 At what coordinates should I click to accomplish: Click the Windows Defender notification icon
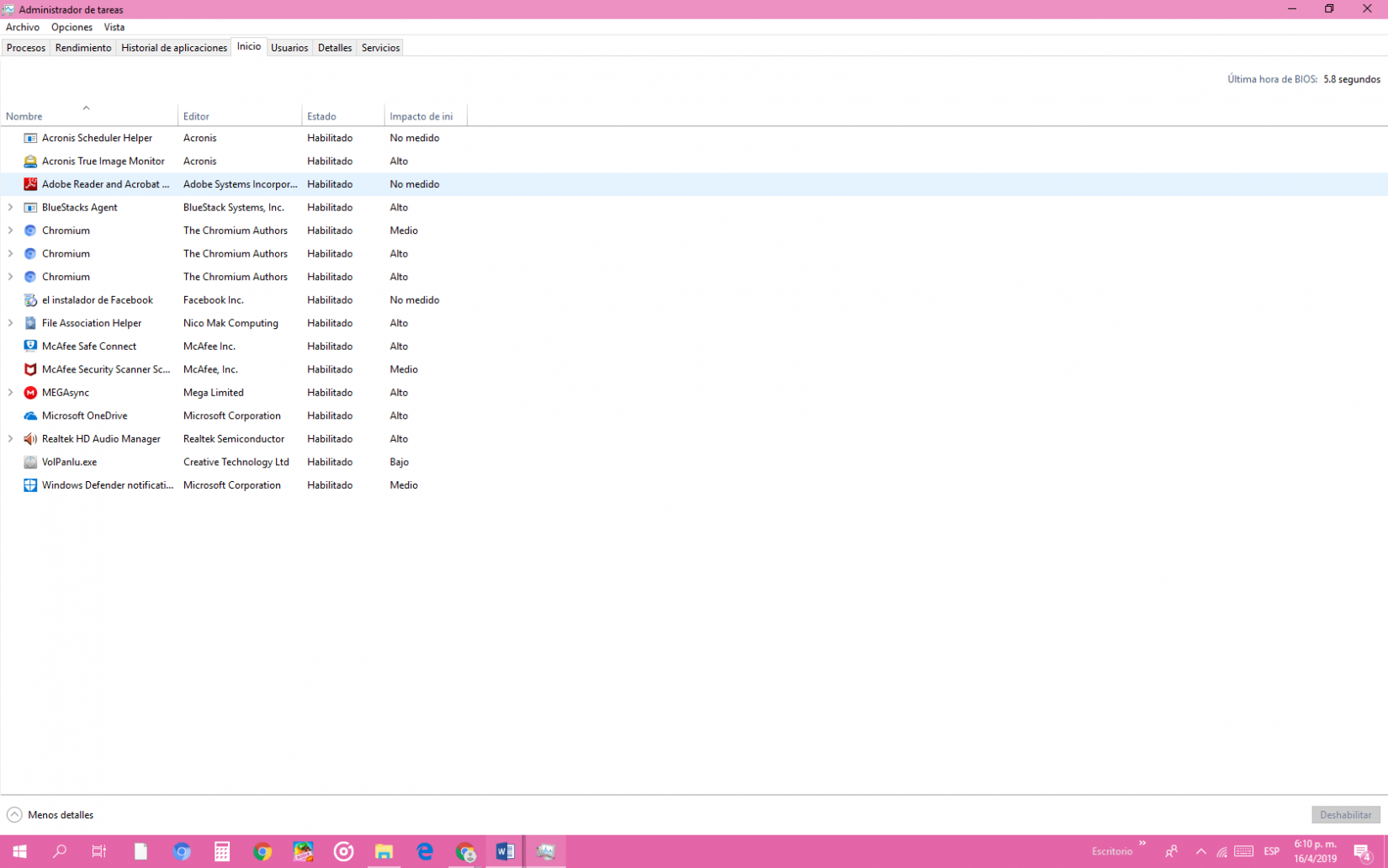[30, 485]
